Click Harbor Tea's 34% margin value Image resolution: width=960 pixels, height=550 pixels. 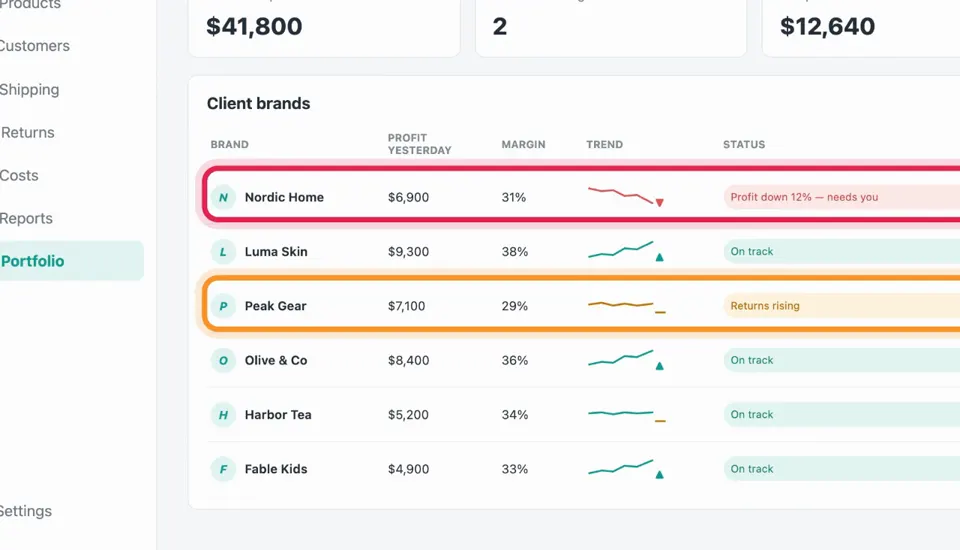tap(514, 415)
